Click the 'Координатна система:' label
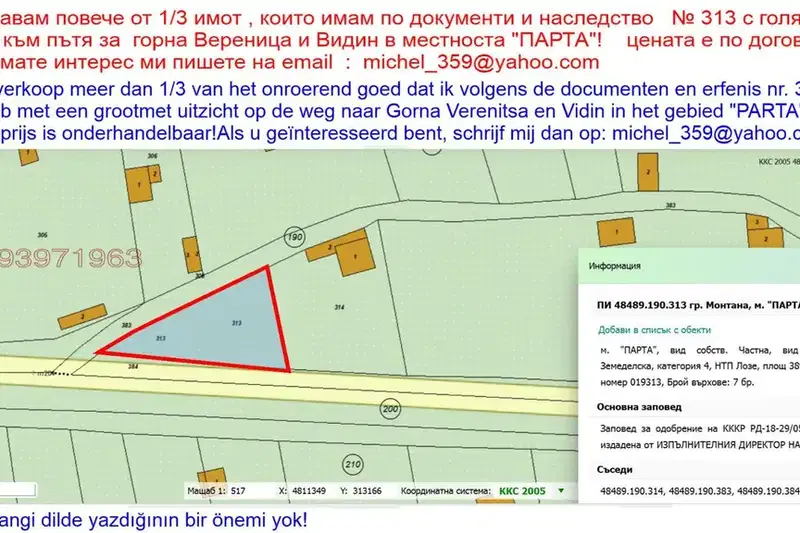This screenshot has height=533, width=800. [x=445, y=491]
